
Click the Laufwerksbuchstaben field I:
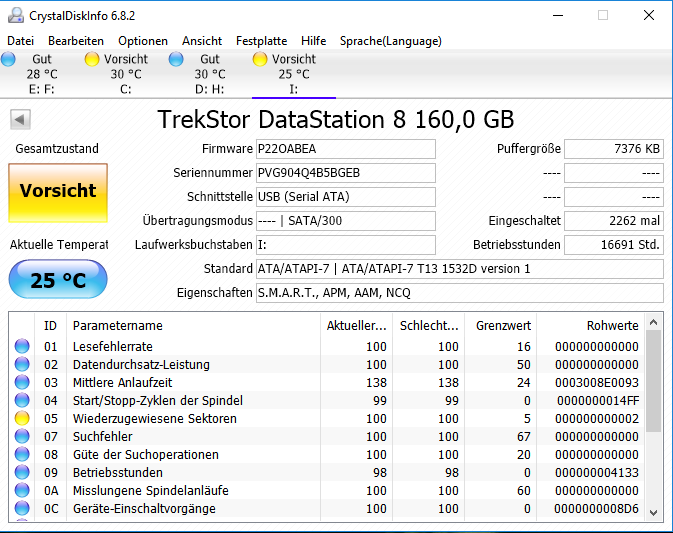346,245
